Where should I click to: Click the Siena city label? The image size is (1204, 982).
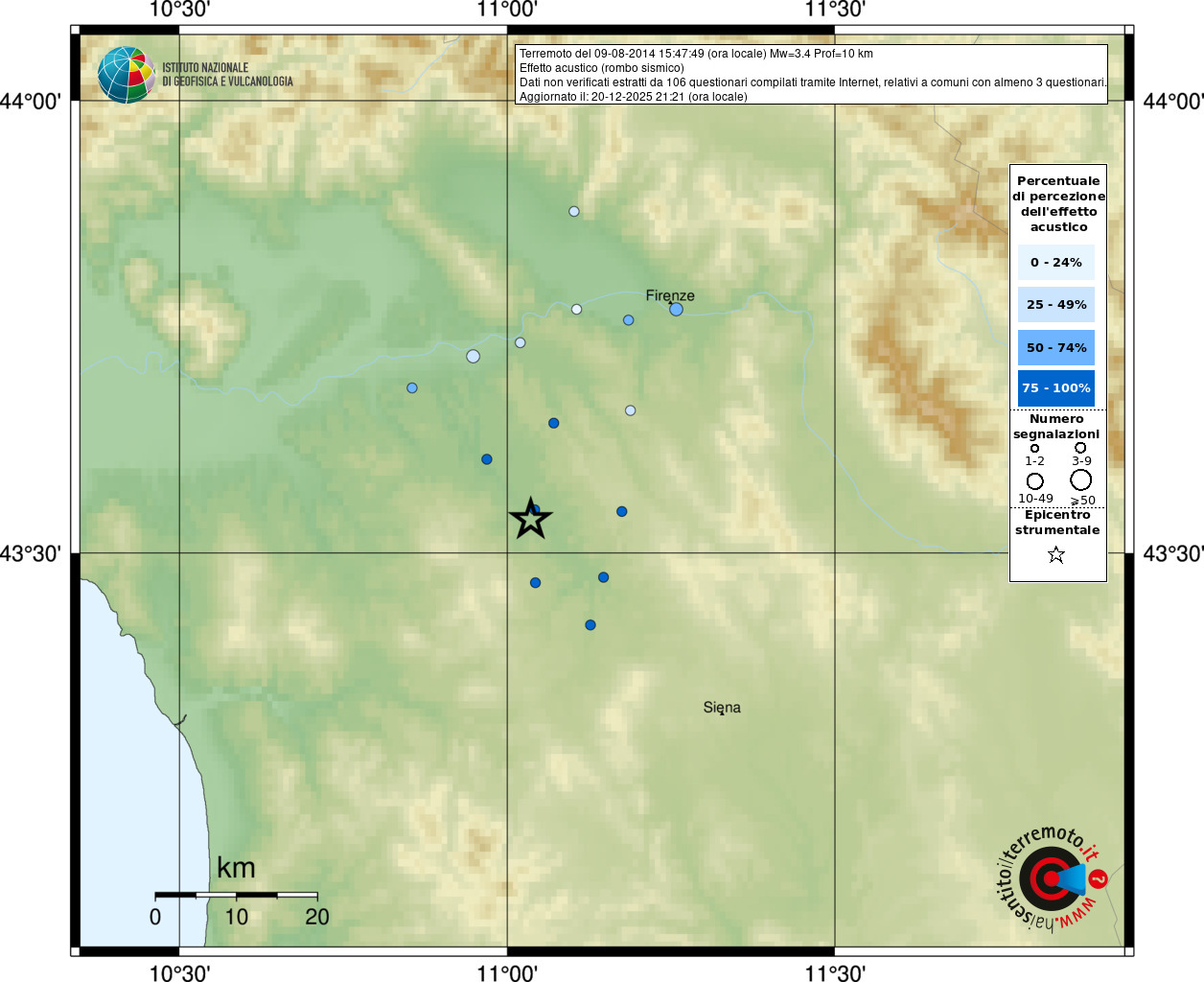click(x=722, y=708)
